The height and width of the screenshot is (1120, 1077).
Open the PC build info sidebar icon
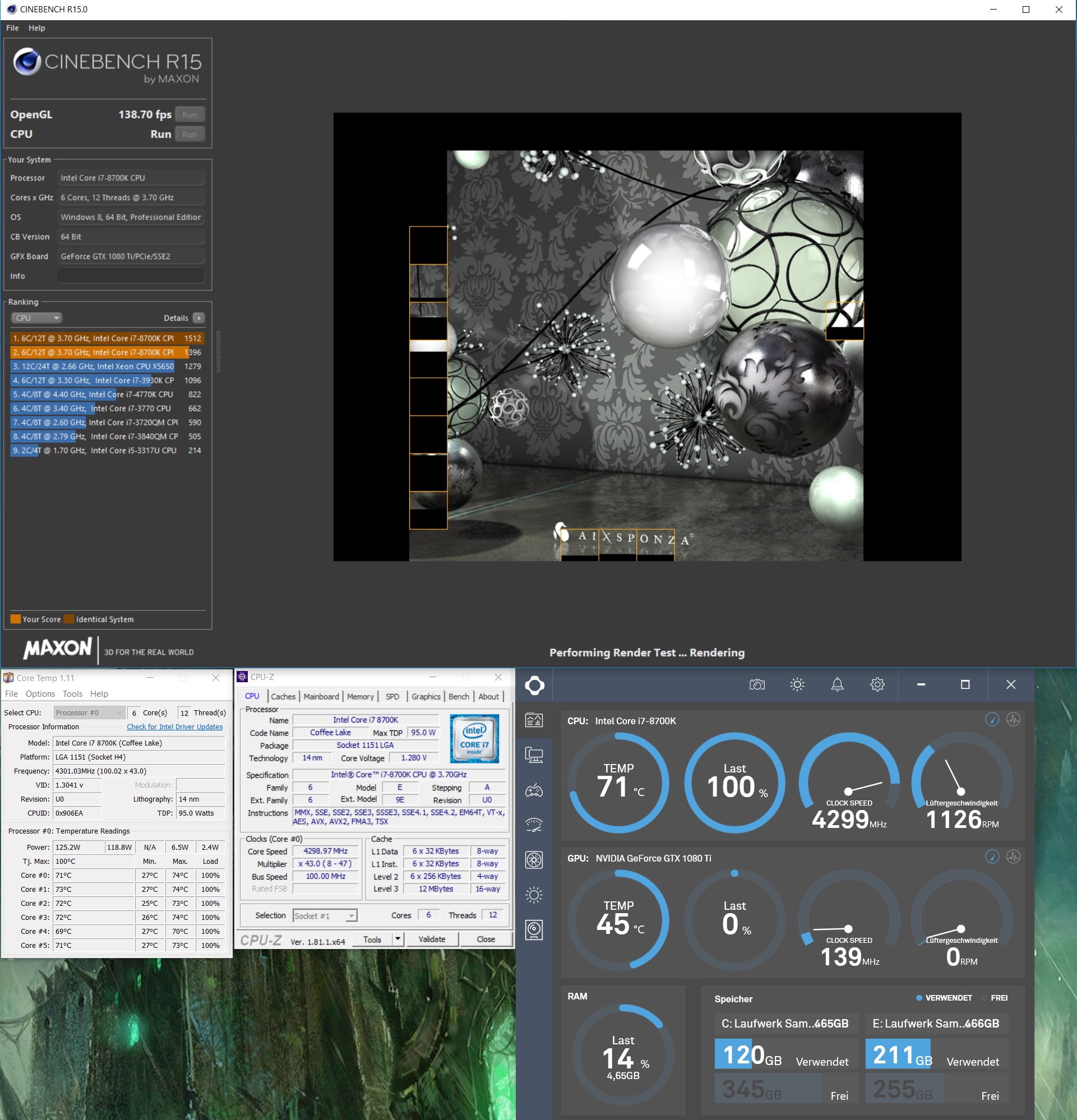click(534, 756)
